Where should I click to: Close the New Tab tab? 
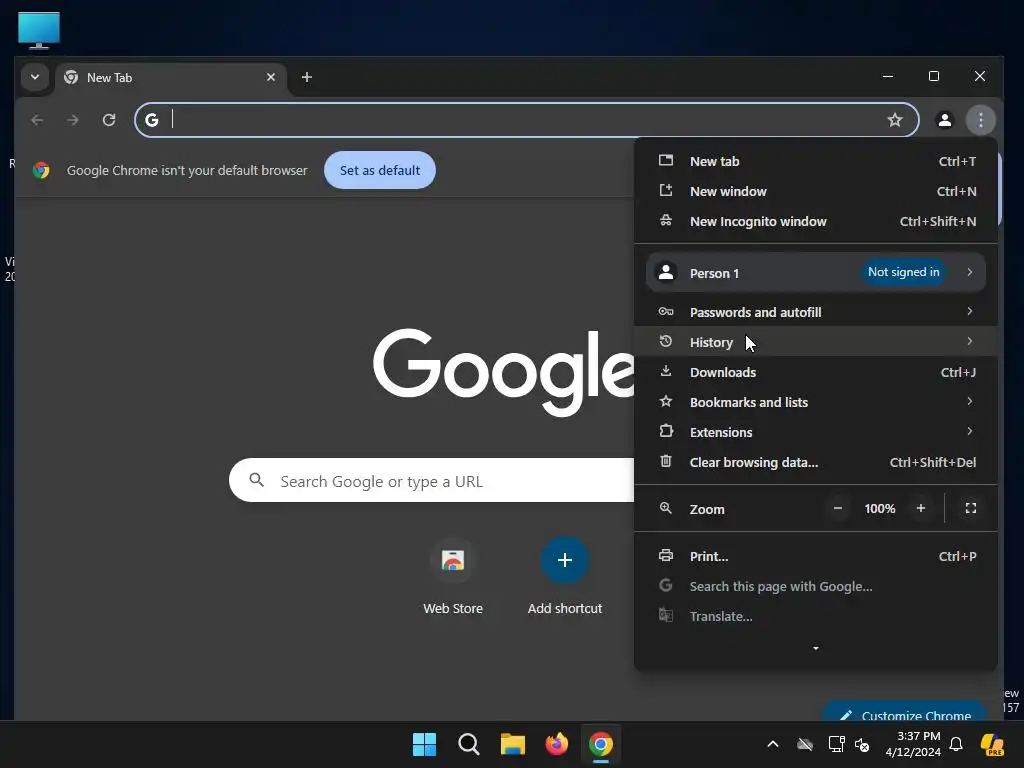pyautogui.click(x=271, y=77)
